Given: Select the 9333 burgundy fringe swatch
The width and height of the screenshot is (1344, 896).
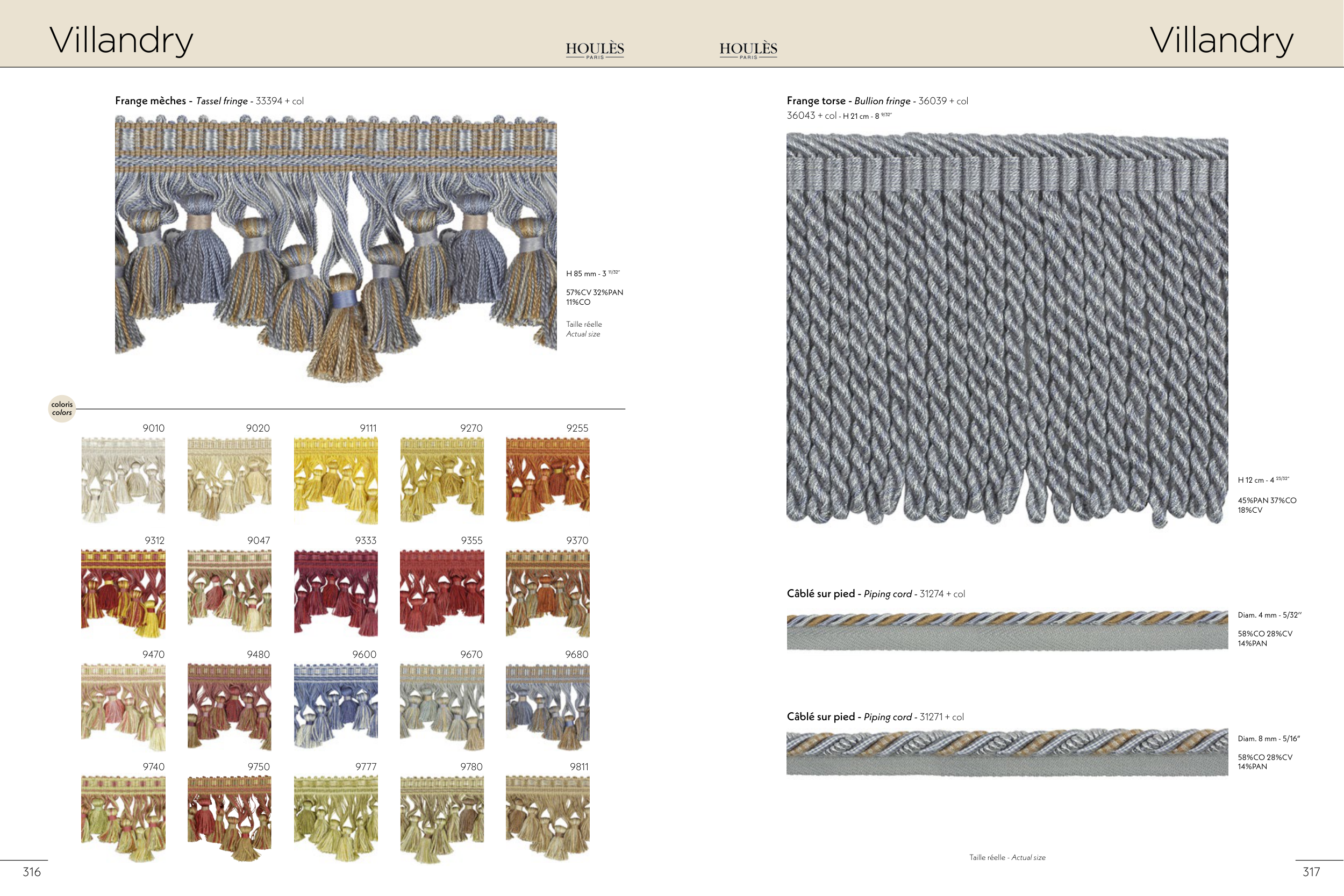Looking at the screenshot, I should coord(335,592).
